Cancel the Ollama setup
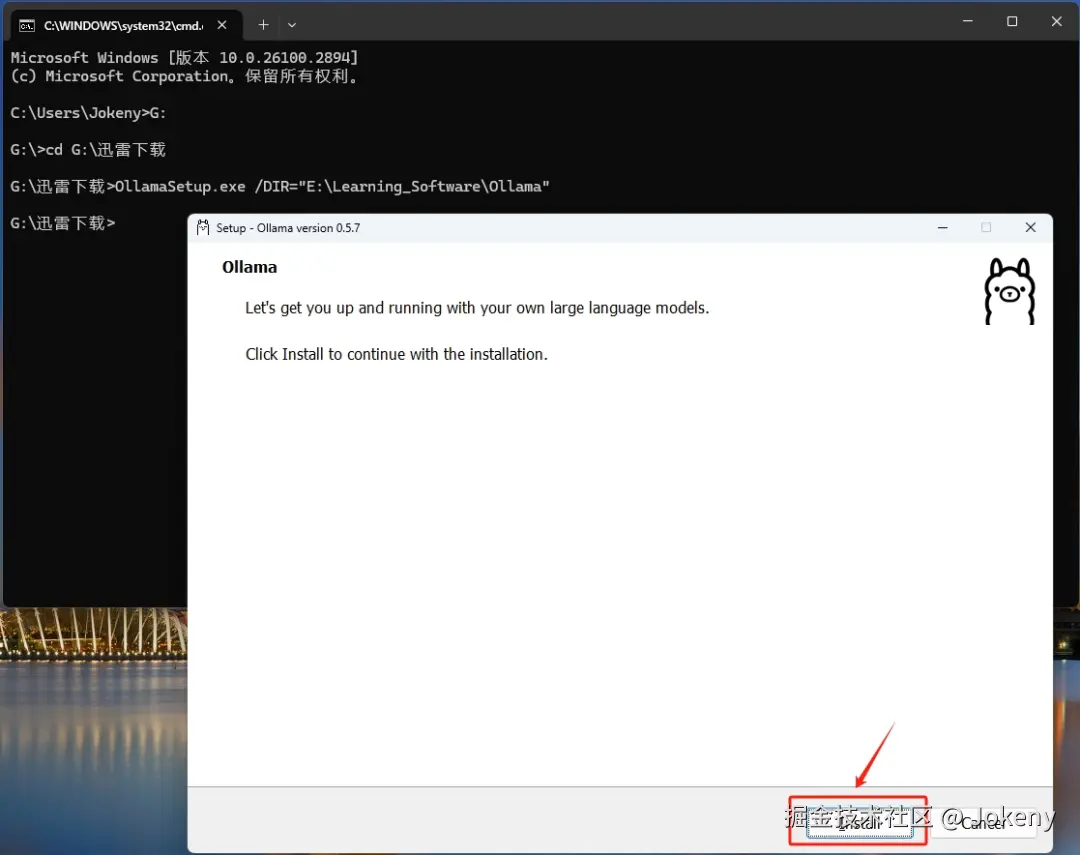Image resolution: width=1080 pixels, height=855 pixels. pyautogui.click(x=984, y=822)
